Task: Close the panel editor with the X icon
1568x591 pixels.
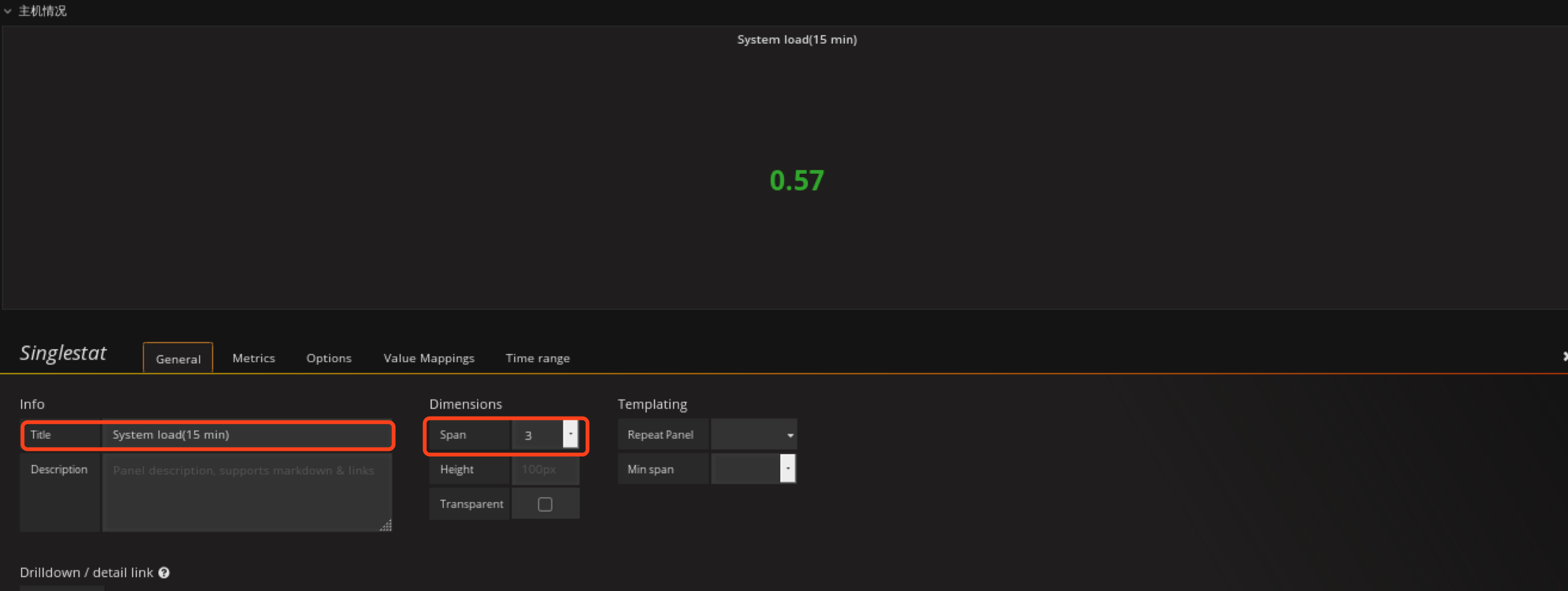Action: (1564, 357)
